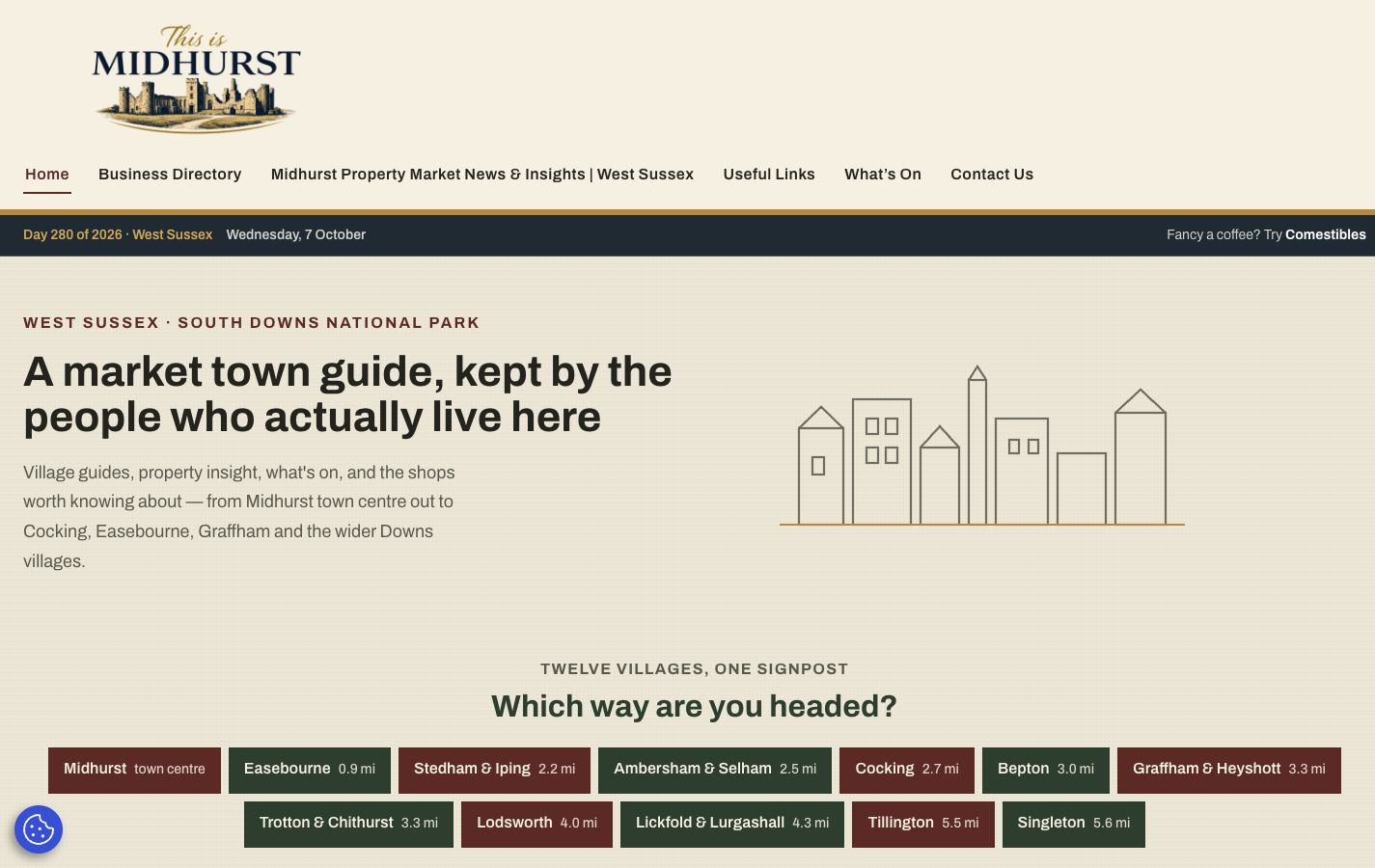
Task: Select the Bepton 3.0 mi button
Action: coord(1046,770)
